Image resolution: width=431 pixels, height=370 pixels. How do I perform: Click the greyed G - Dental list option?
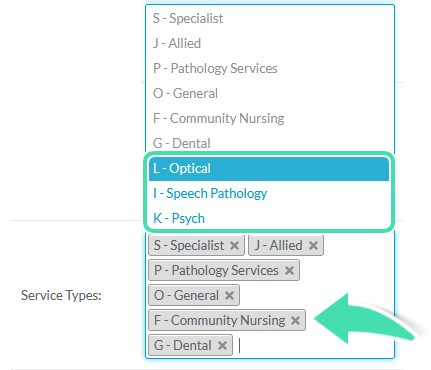[x=270, y=143]
